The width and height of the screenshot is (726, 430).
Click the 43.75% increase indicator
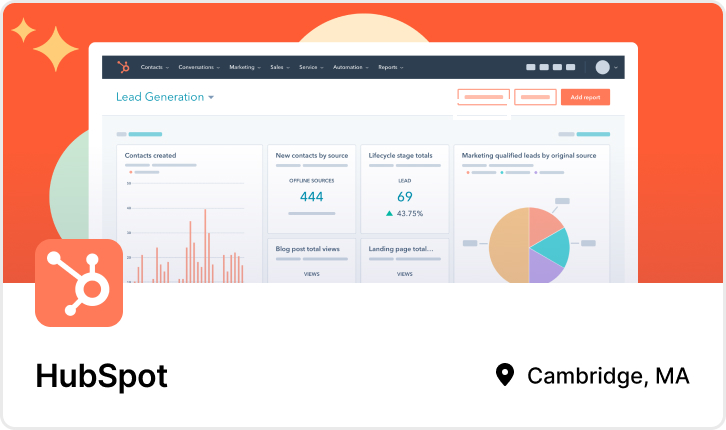pyautogui.click(x=404, y=213)
